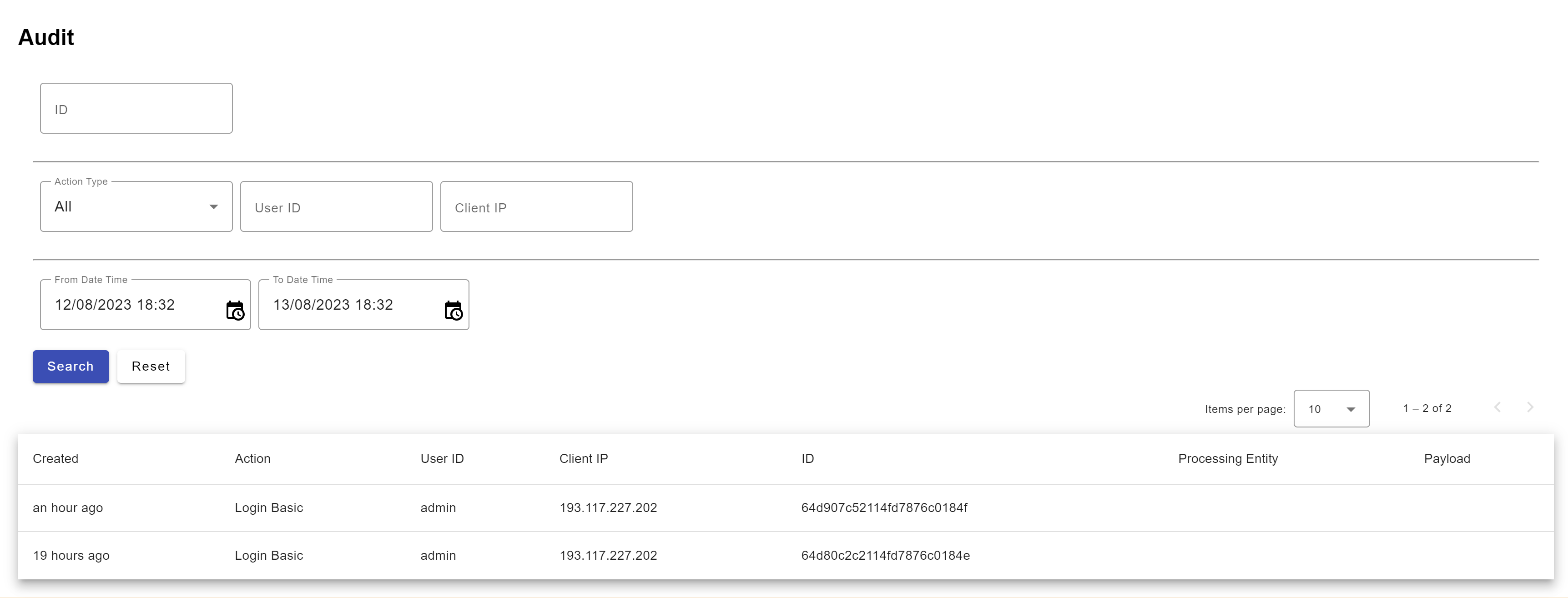The image size is (1568, 598).
Task: Sort by Created column header
Action: pos(55,459)
